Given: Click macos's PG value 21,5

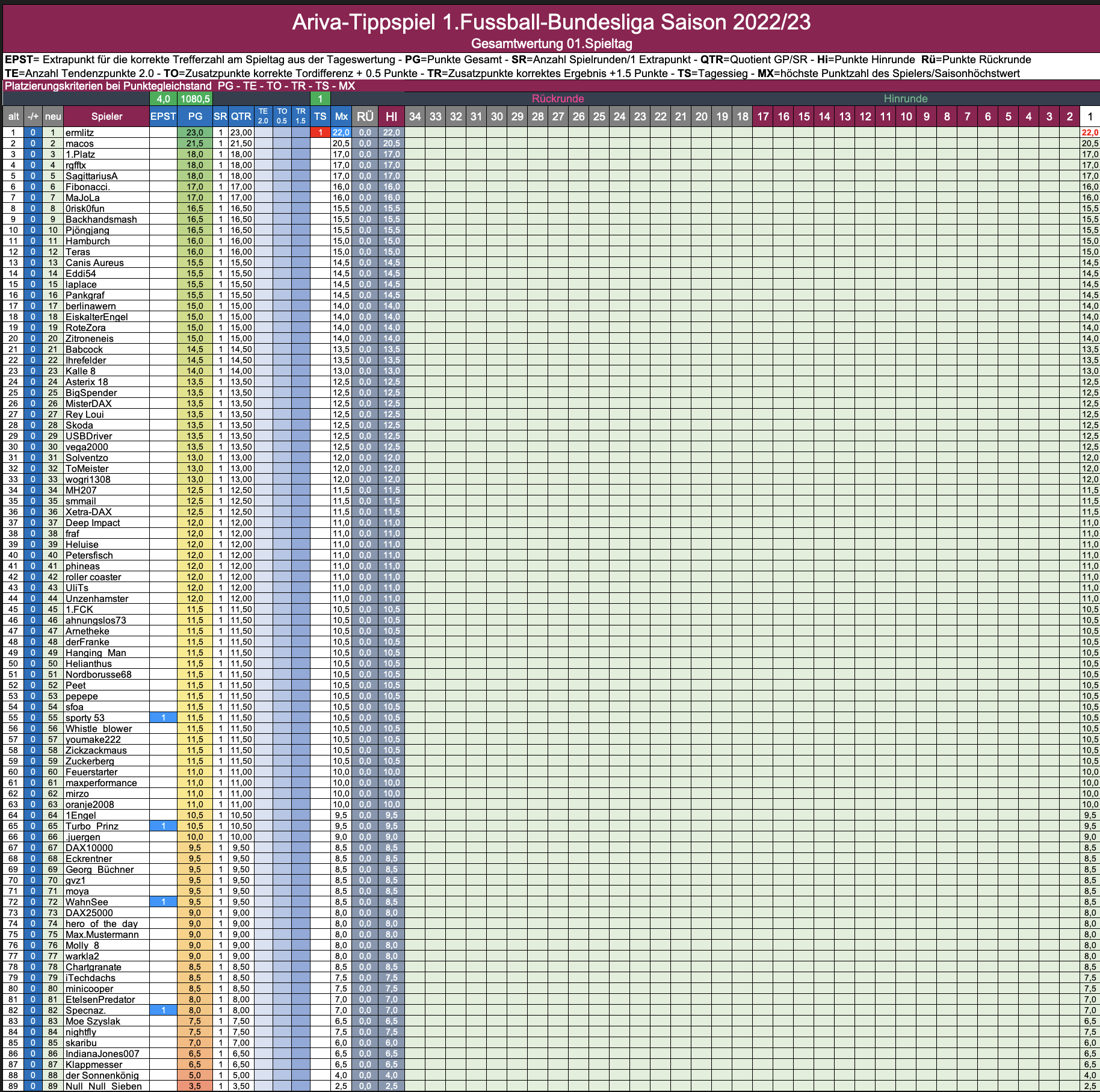Looking at the screenshot, I should click(195, 143).
